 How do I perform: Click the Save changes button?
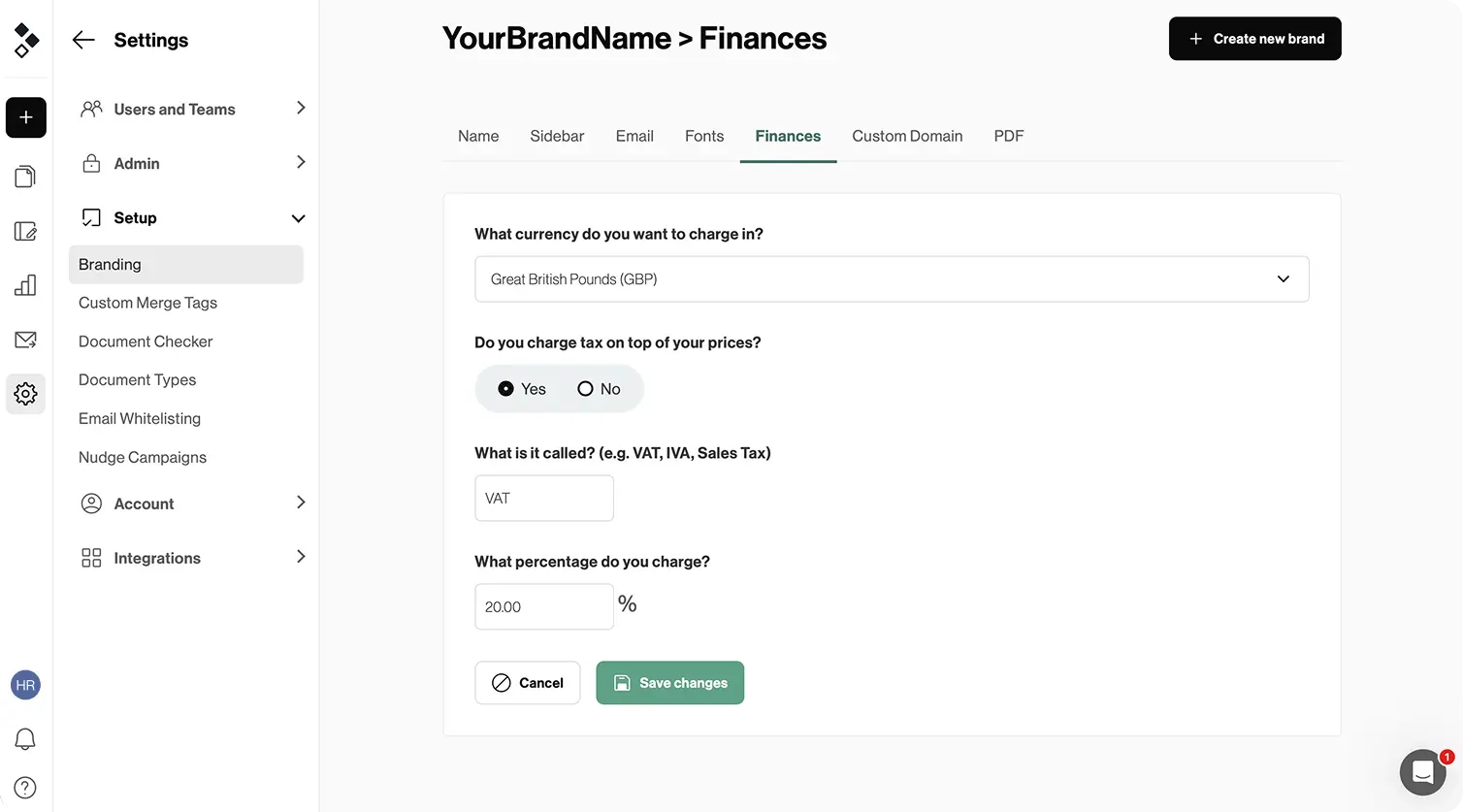point(669,683)
